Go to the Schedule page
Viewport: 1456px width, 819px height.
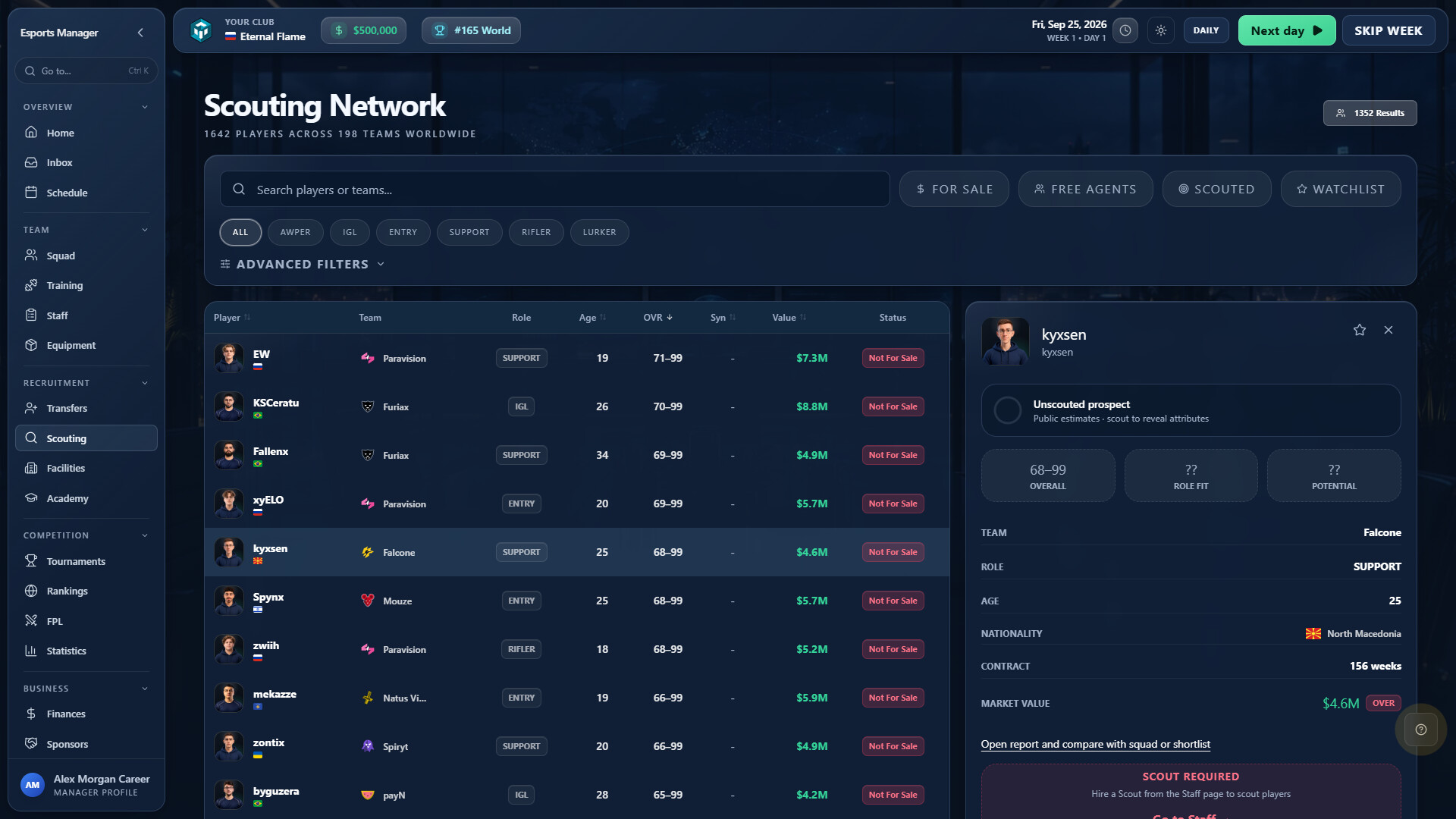coord(86,193)
